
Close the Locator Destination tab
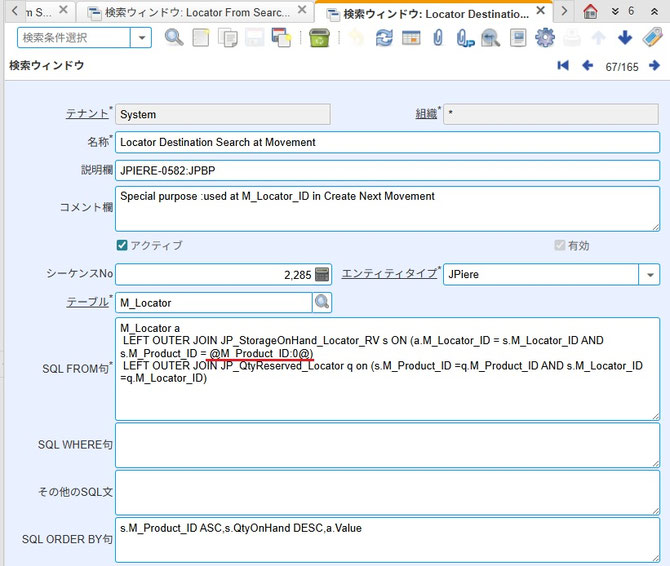(x=540, y=11)
